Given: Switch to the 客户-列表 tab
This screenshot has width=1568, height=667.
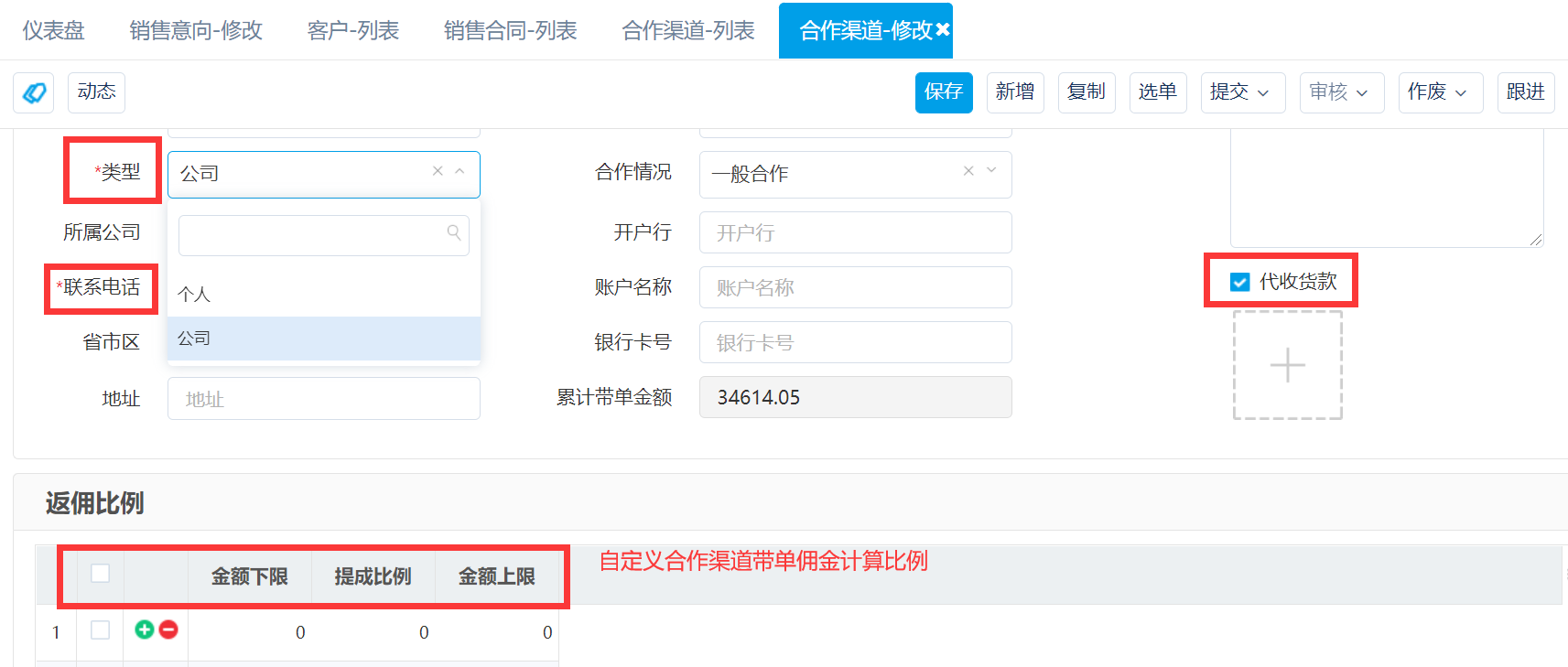Looking at the screenshot, I should point(353,30).
